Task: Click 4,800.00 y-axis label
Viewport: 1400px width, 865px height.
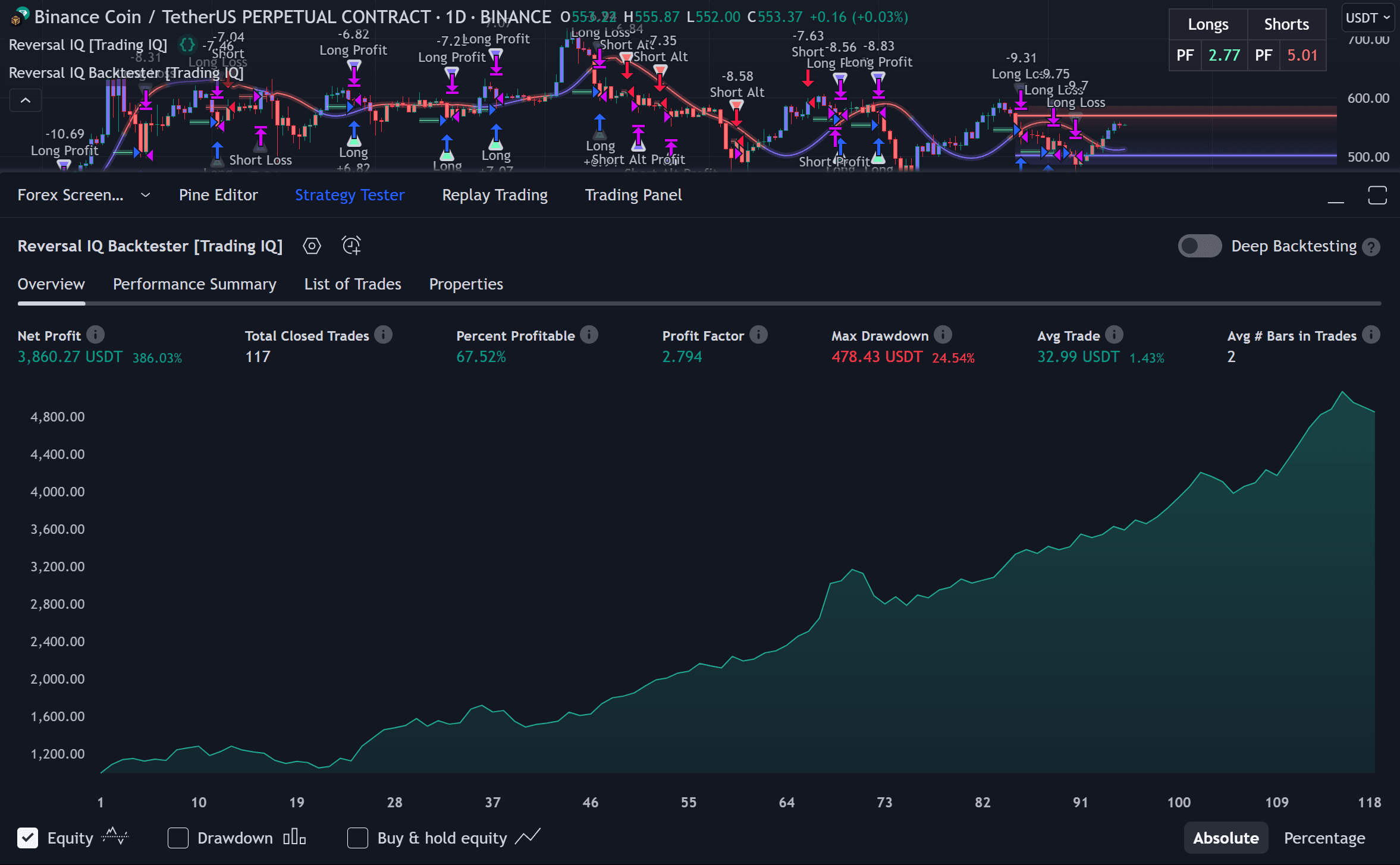Action: point(58,417)
